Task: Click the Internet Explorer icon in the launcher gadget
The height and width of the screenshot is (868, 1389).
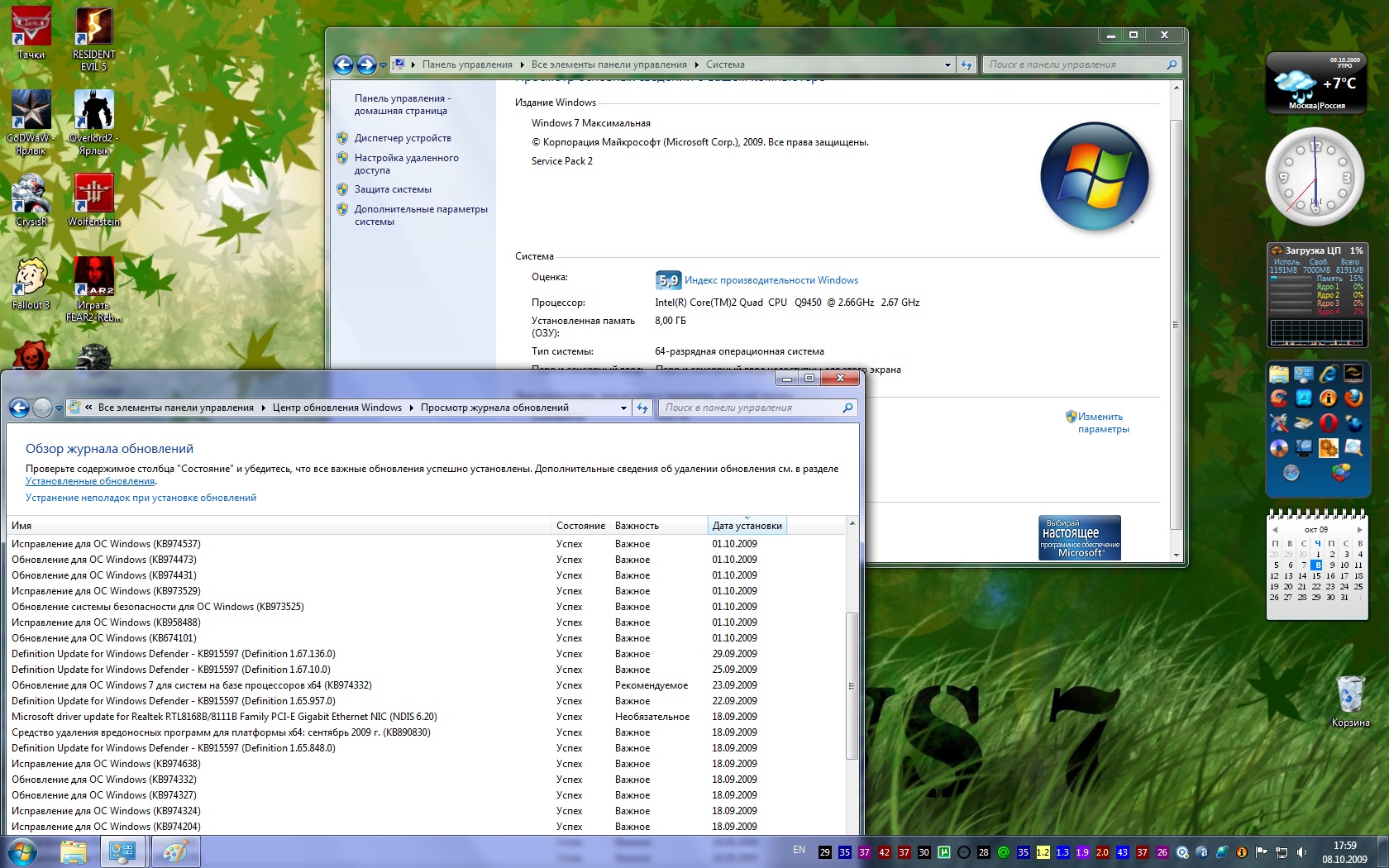Action: [1328, 374]
